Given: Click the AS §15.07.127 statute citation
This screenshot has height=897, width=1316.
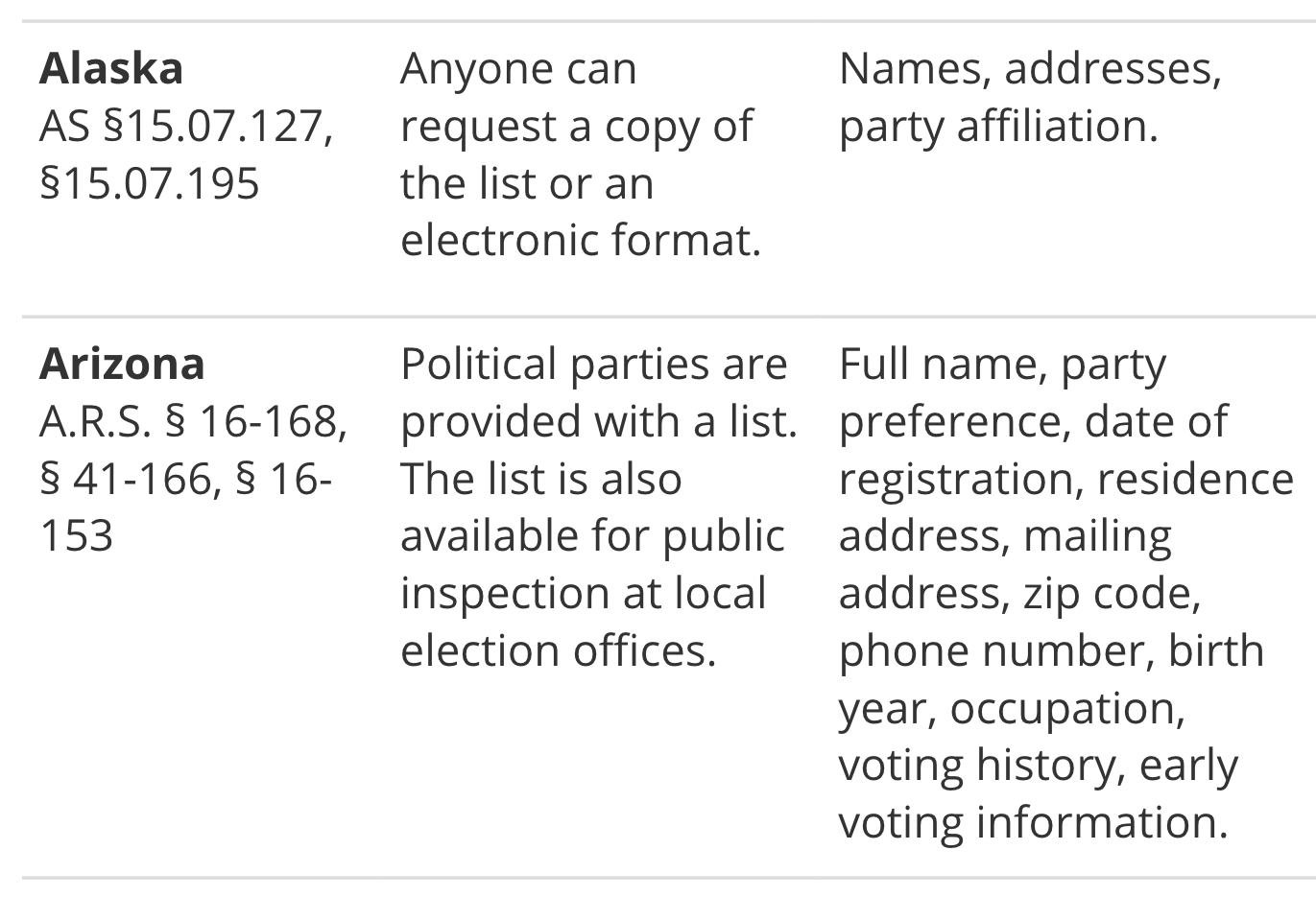Looking at the screenshot, I should (x=186, y=127).
